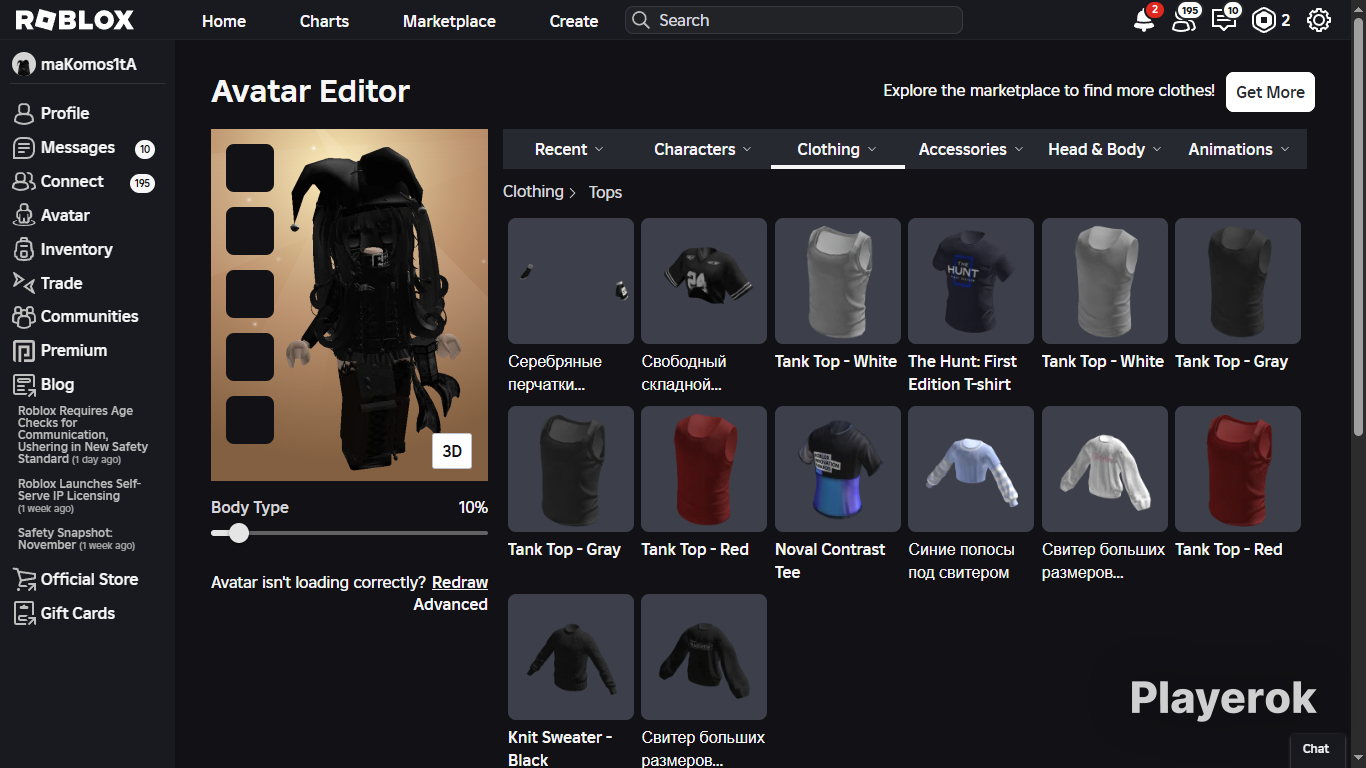Screen dimensions: 1366x768
Task: Open Charts in top navigation
Action: [324, 21]
